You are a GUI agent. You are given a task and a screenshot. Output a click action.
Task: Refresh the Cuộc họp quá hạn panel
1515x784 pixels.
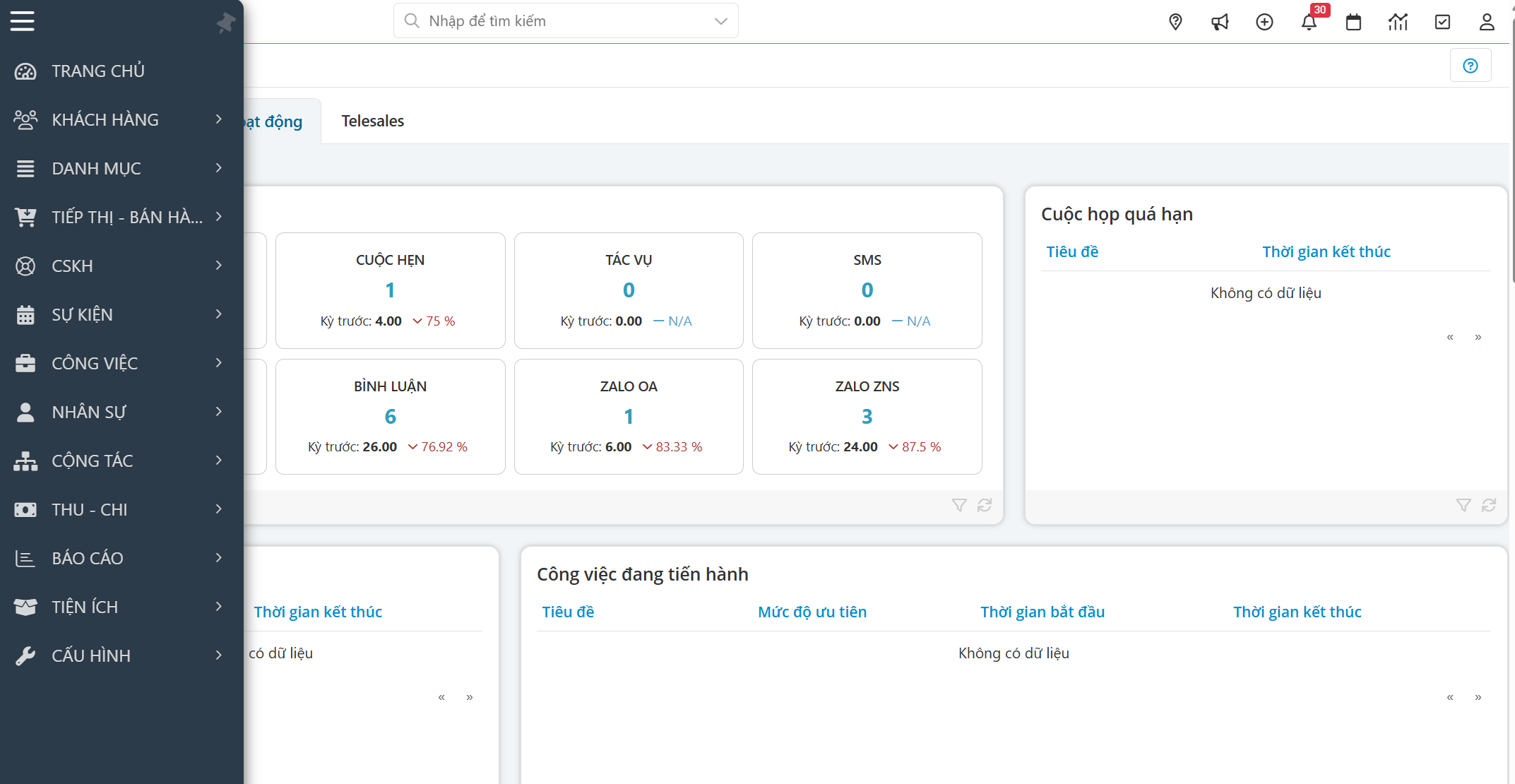point(1489,505)
